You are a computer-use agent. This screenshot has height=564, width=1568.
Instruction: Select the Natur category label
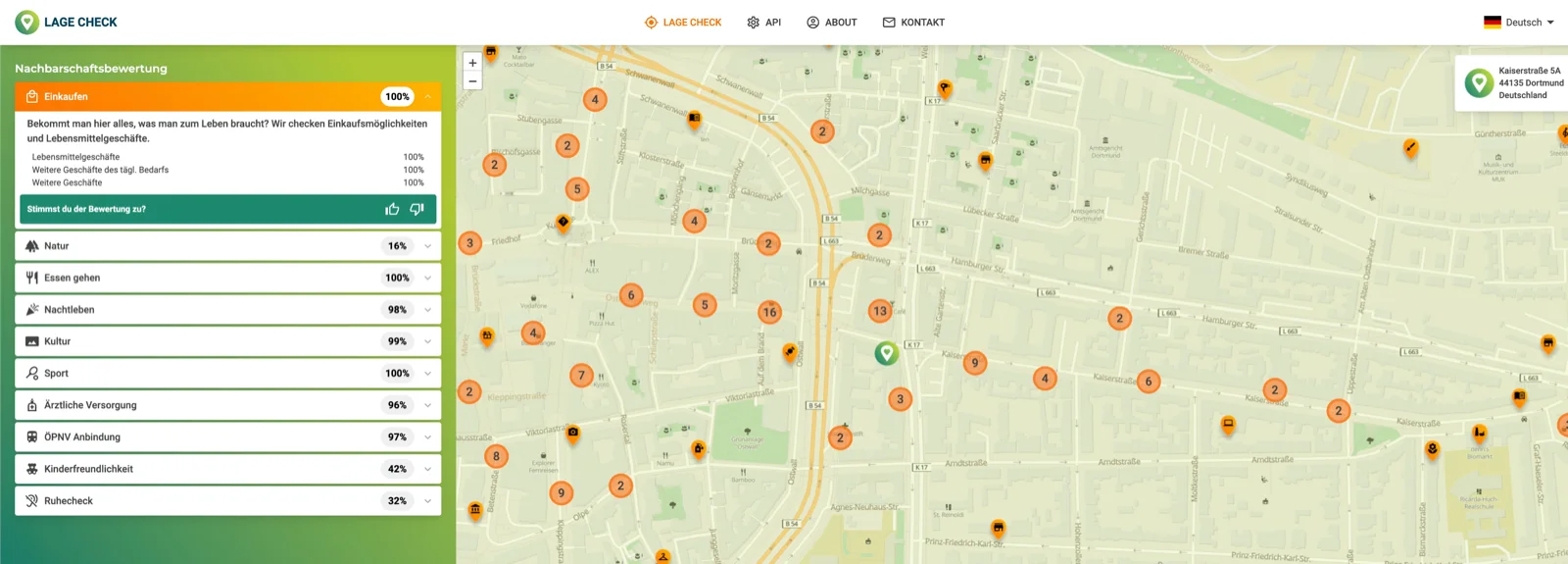pyautogui.click(x=56, y=246)
